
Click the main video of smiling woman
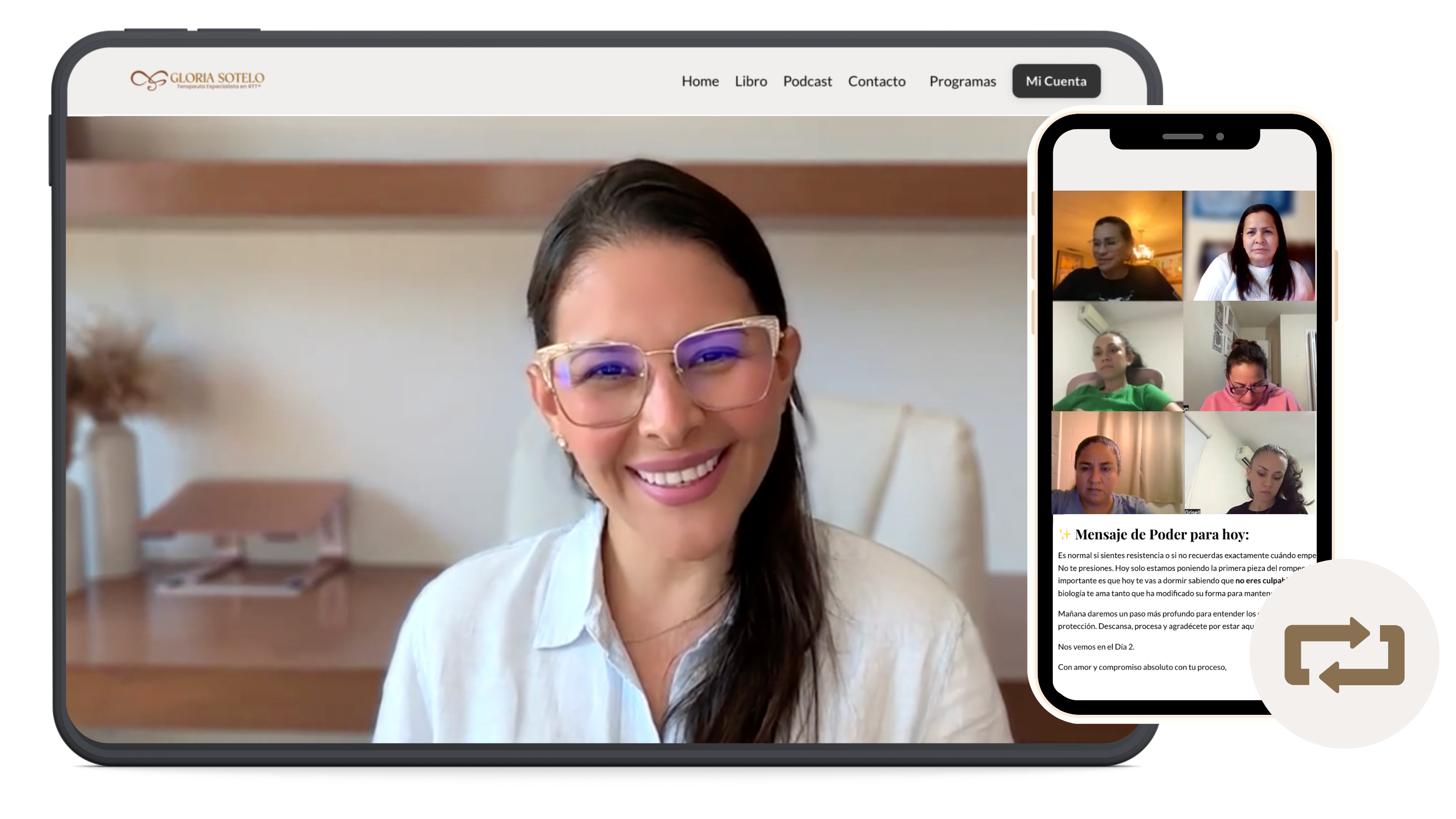tap(543, 430)
